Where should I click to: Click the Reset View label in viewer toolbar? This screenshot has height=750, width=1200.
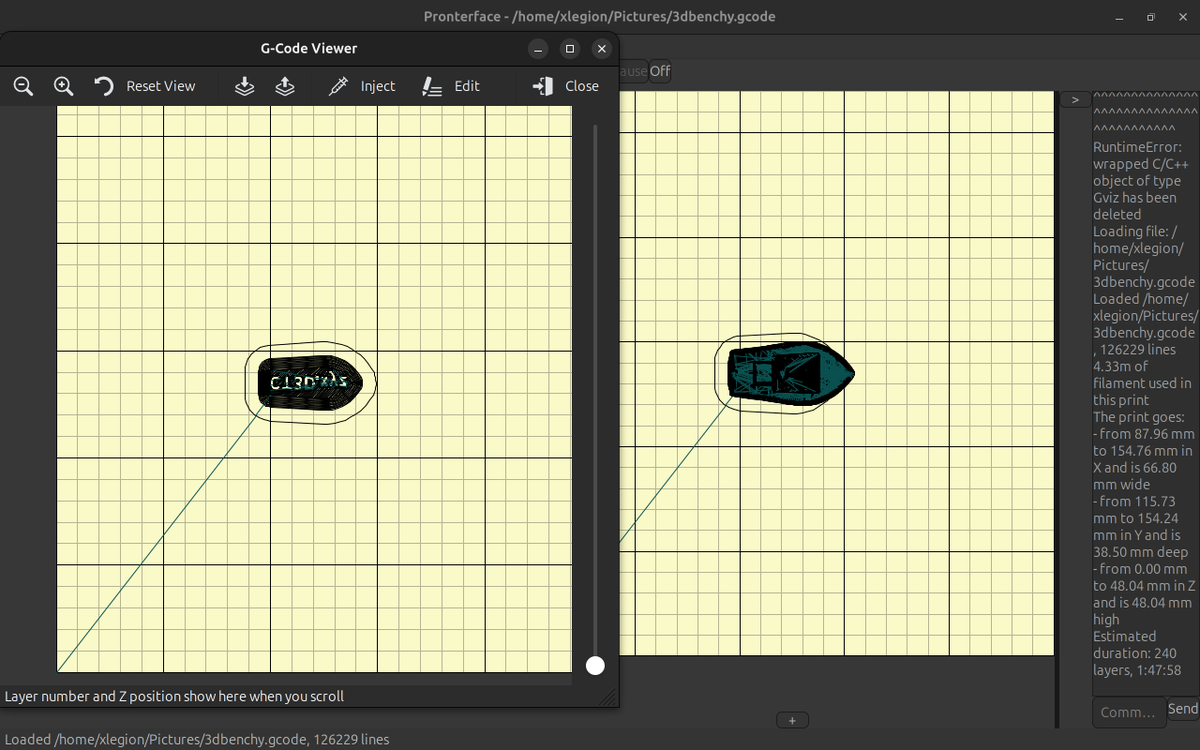tap(161, 86)
